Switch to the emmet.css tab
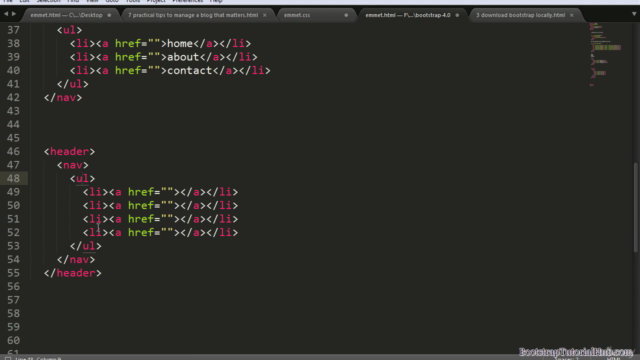Screen dimensions: 640x360 point(297,15)
